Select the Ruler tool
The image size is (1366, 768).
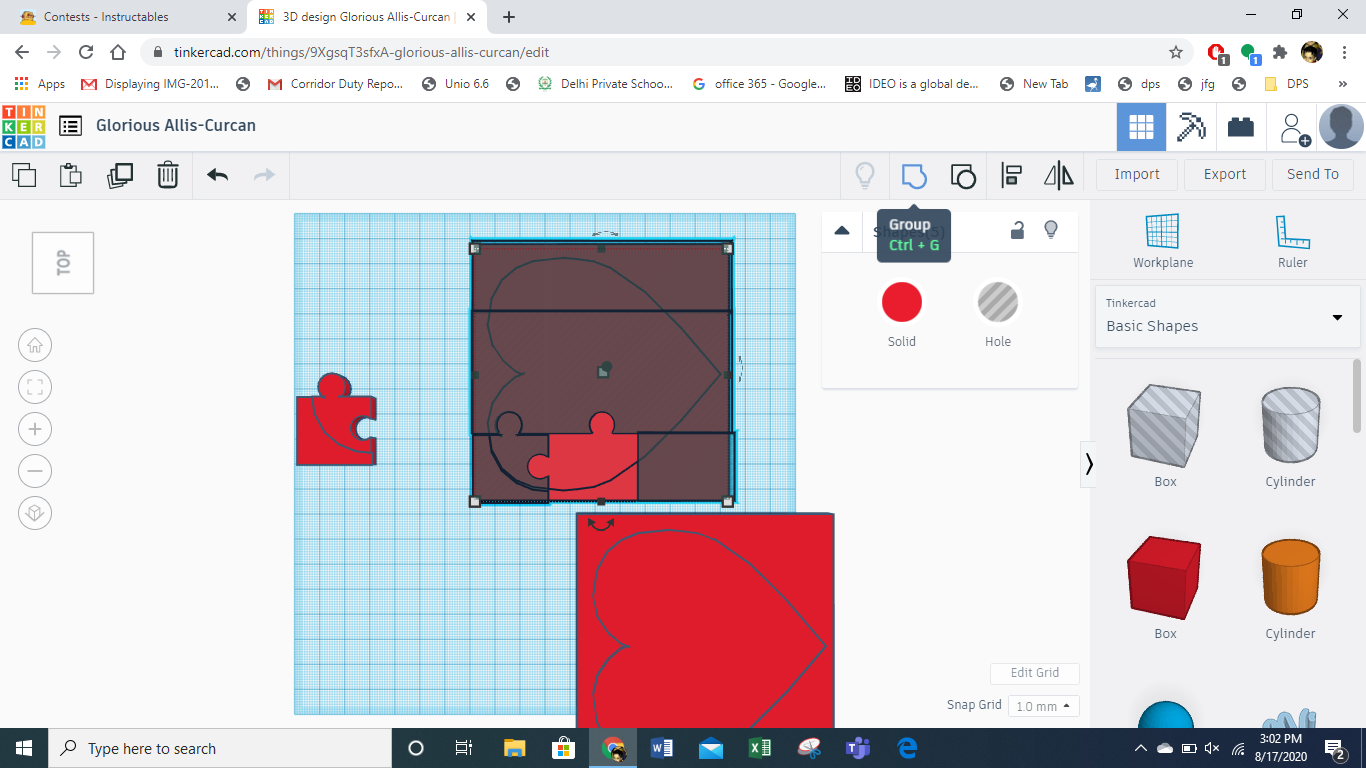click(x=1293, y=242)
